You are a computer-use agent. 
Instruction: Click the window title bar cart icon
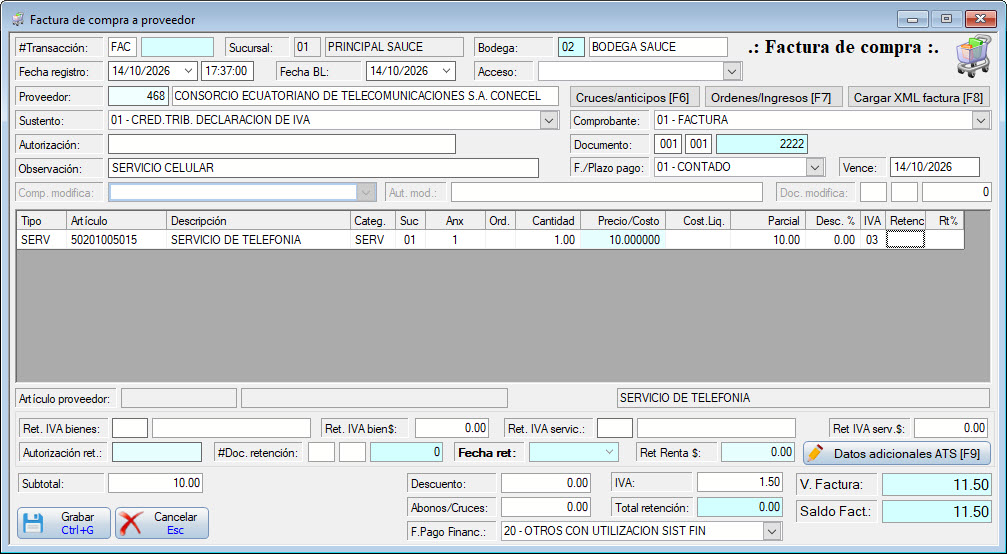(x=18, y=19)
